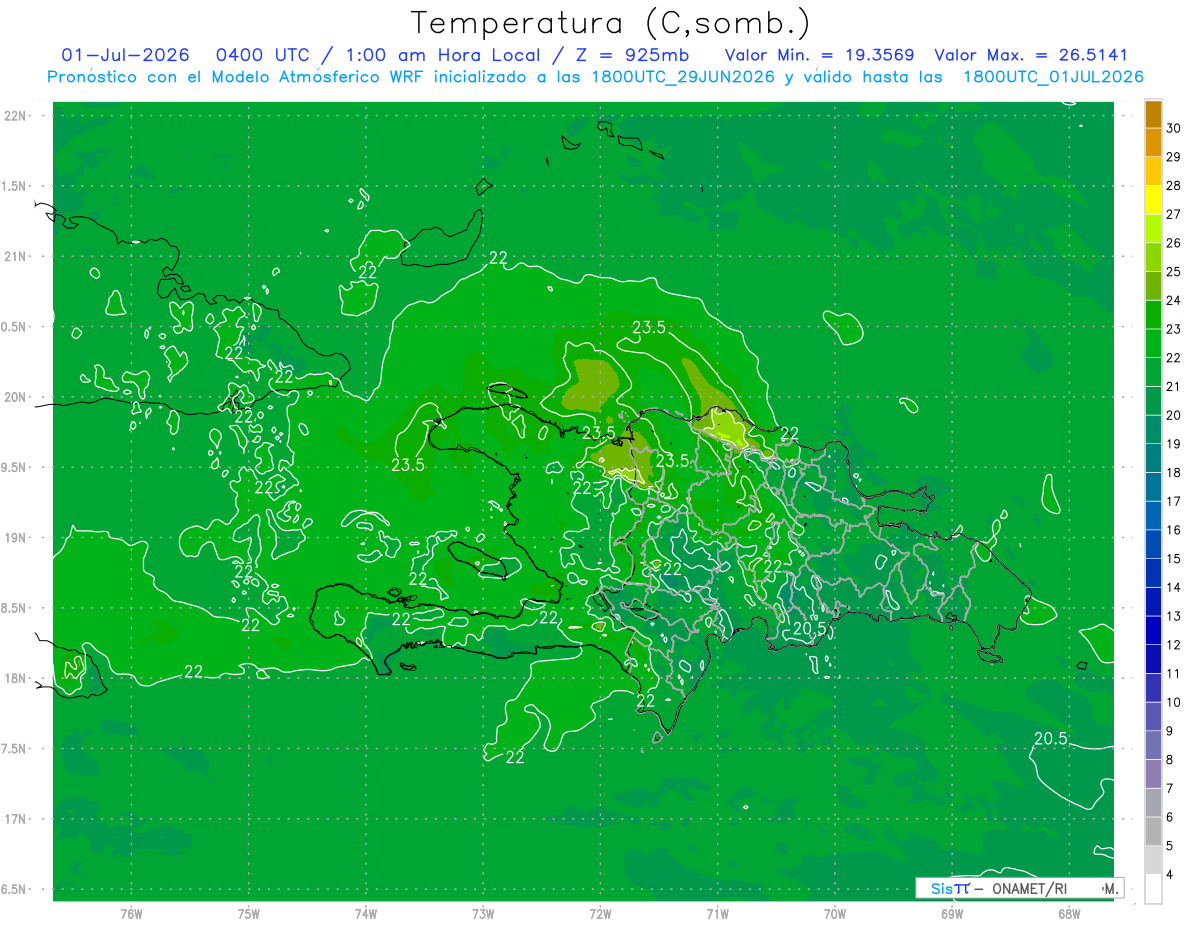The width and height of the screenshot is (1200, 927).
Task: Click the 75W longitude axis label
Action: click(x=249, y=913)
